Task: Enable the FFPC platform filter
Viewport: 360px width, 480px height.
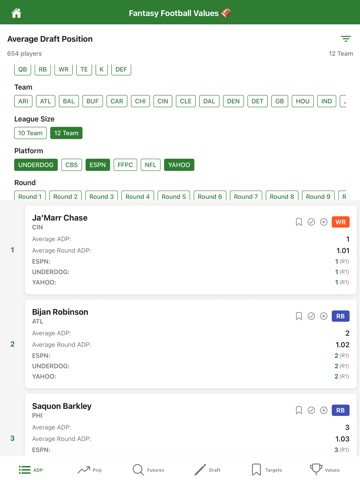Action: [125, 165]
